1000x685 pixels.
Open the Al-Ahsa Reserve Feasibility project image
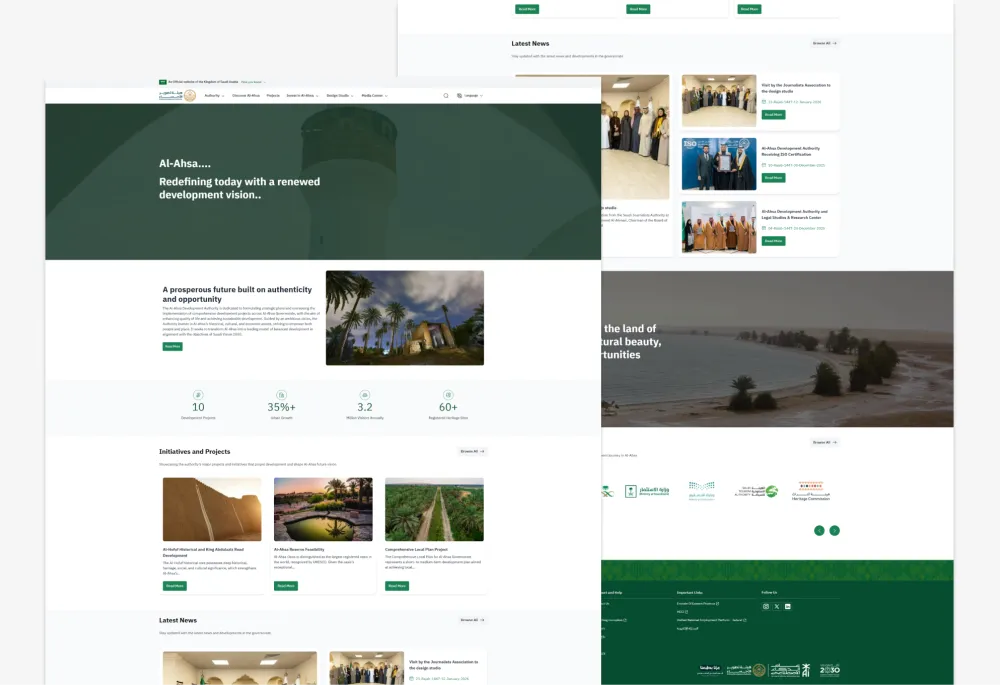(323, 510)
